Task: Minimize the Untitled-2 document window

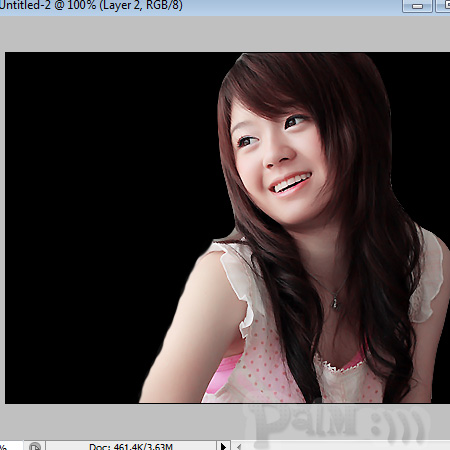Action: coord(417,6)
